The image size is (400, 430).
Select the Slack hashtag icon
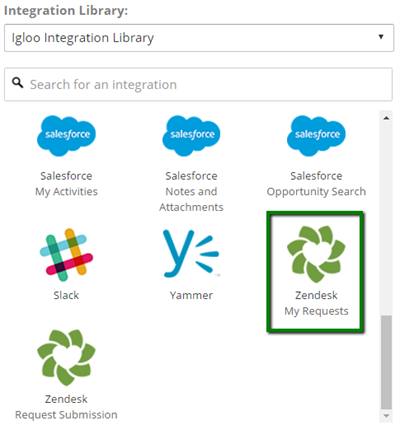coord(66,255)
